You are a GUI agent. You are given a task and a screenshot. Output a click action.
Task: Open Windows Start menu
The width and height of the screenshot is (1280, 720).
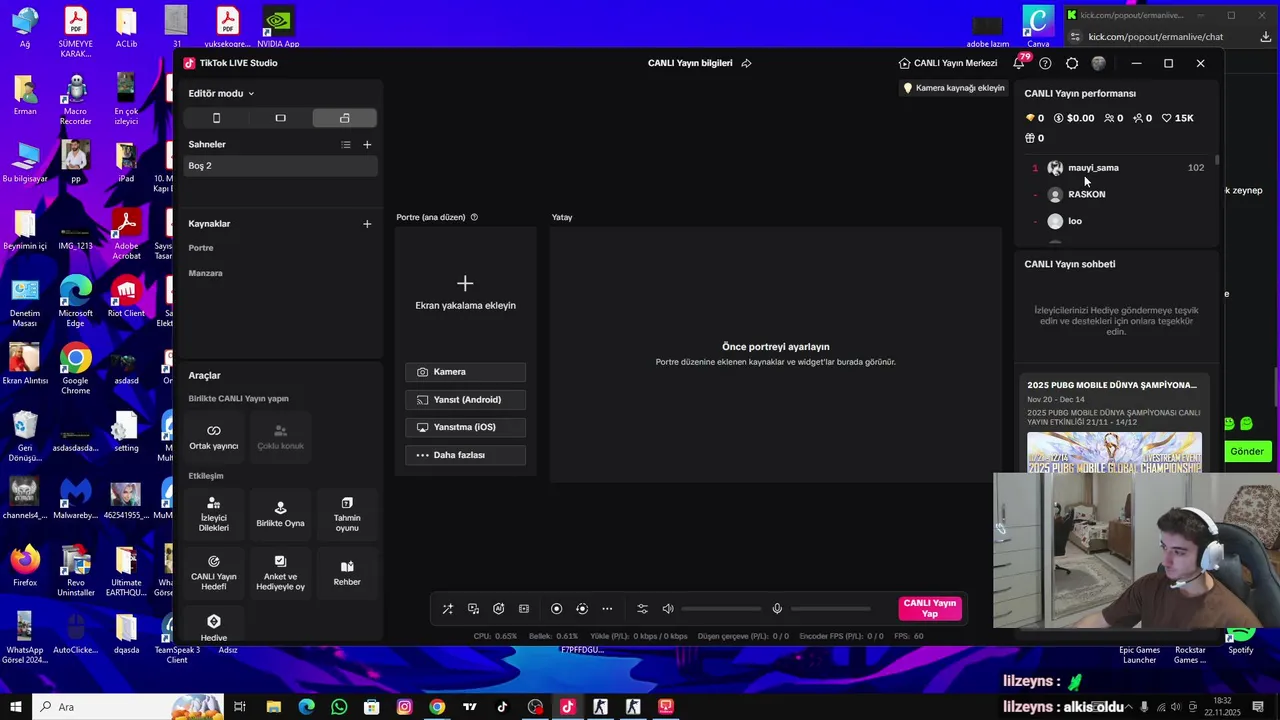(16, 707)
